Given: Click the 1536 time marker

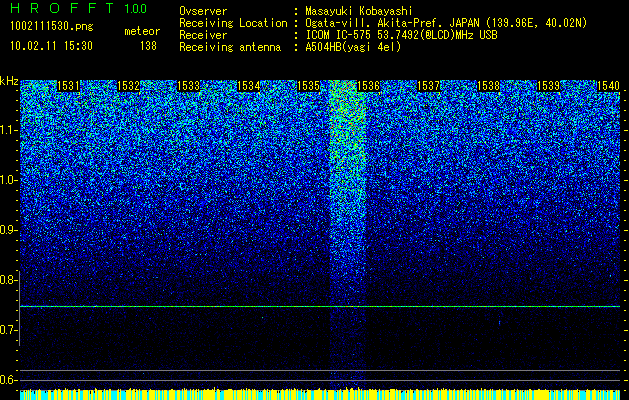Looking at the screenshot, I should click(368, 86).
